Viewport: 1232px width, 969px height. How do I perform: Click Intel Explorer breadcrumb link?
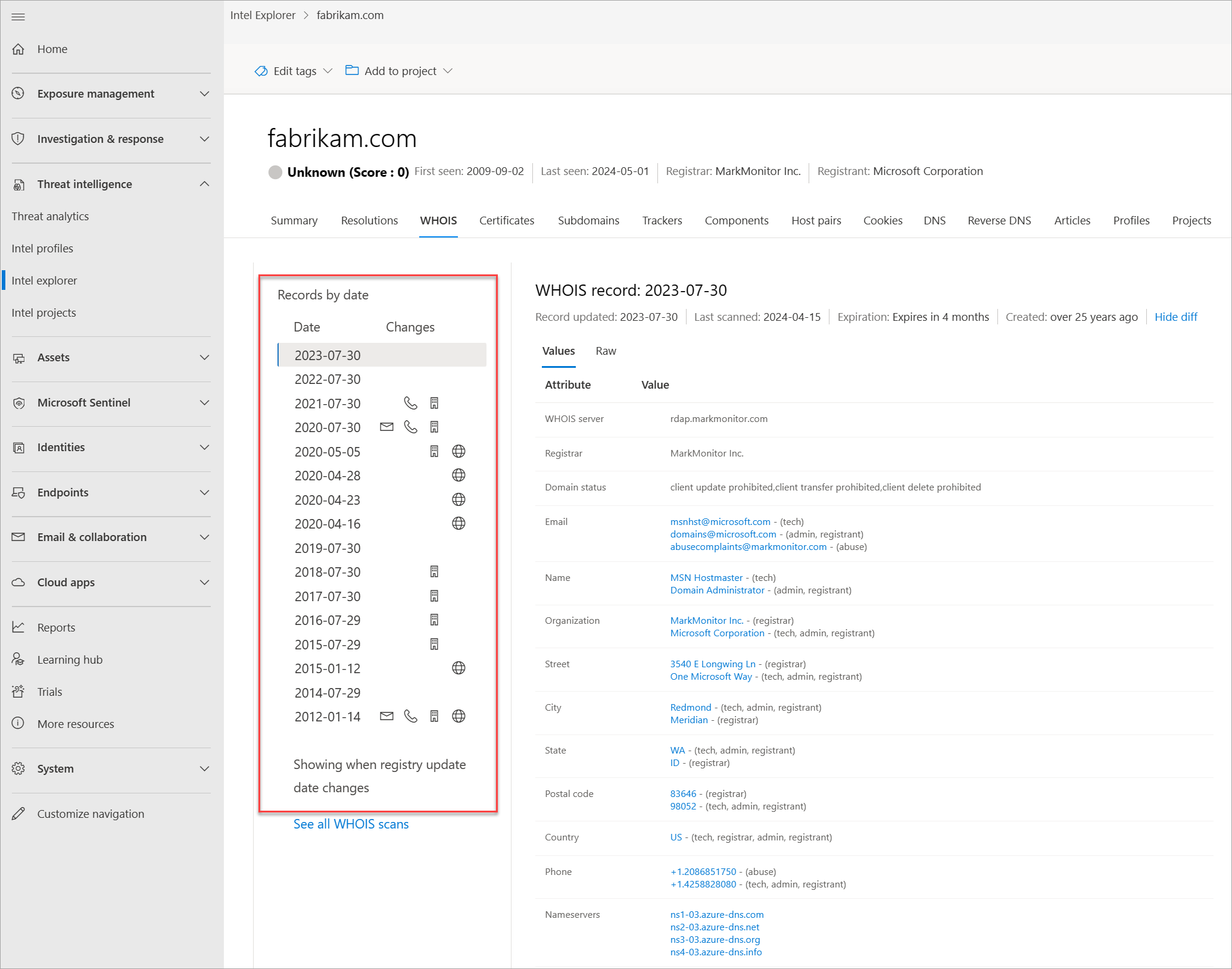(263, 15)
